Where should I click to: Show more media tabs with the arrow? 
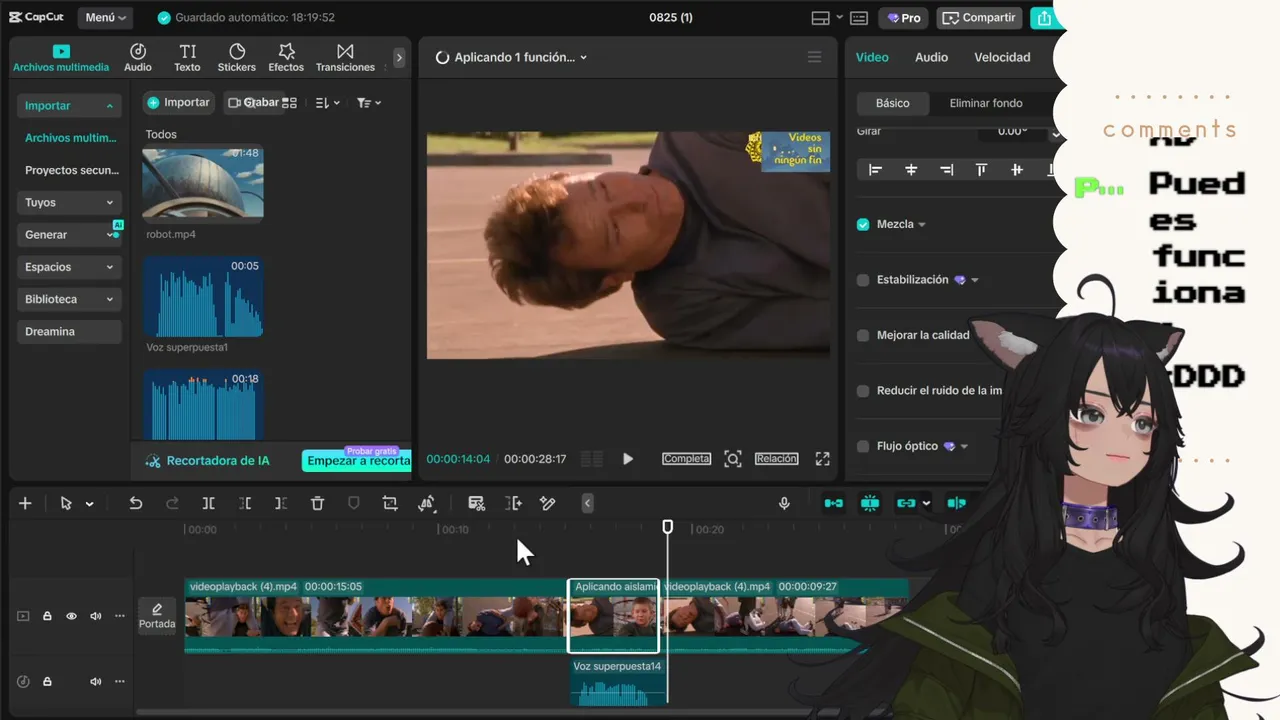pos(399,58)
